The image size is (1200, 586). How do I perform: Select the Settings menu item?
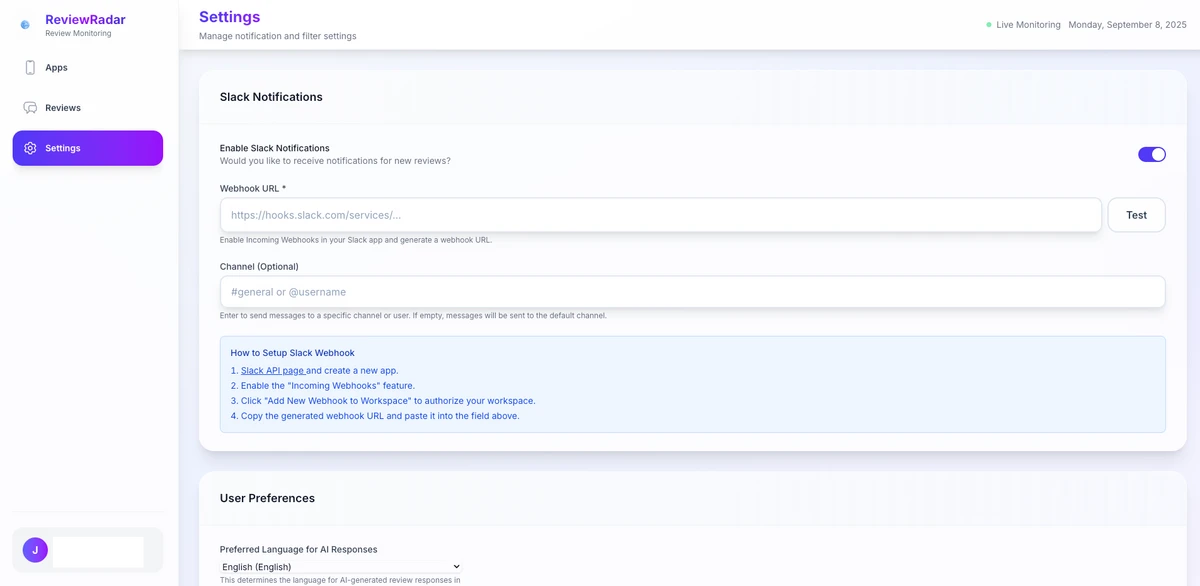(88, 148)
